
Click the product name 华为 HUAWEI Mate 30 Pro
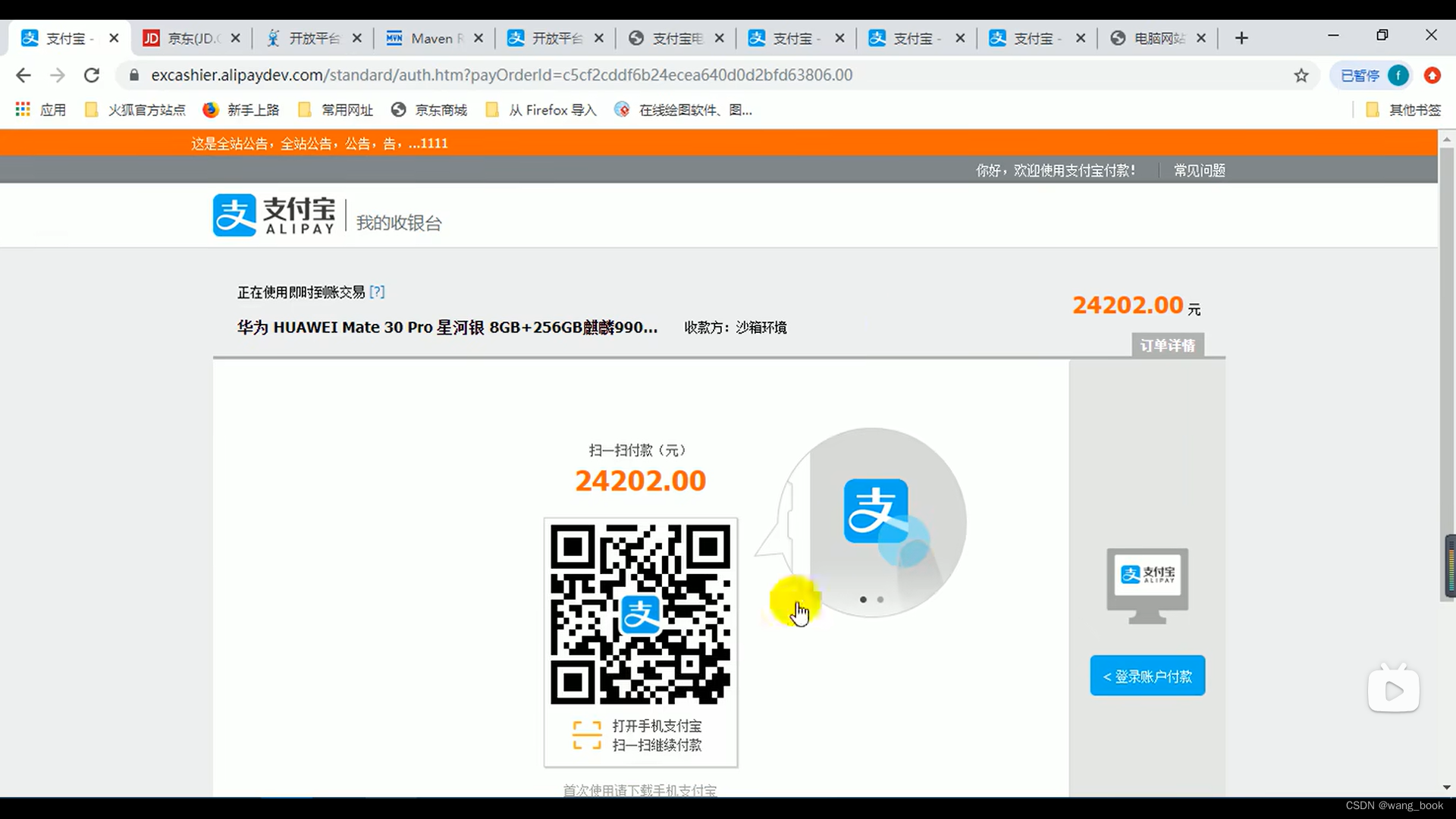[x=447, y=328]
